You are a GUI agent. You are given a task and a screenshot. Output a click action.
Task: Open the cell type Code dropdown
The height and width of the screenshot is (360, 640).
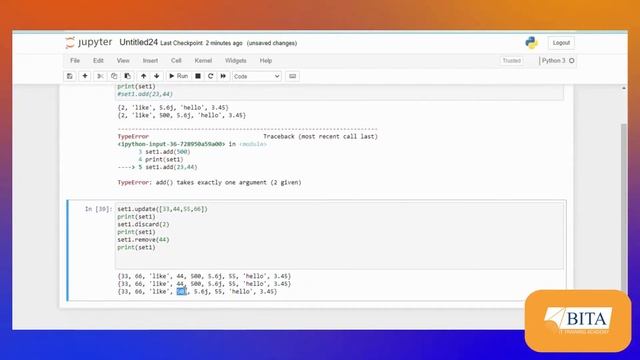(257, 76)
